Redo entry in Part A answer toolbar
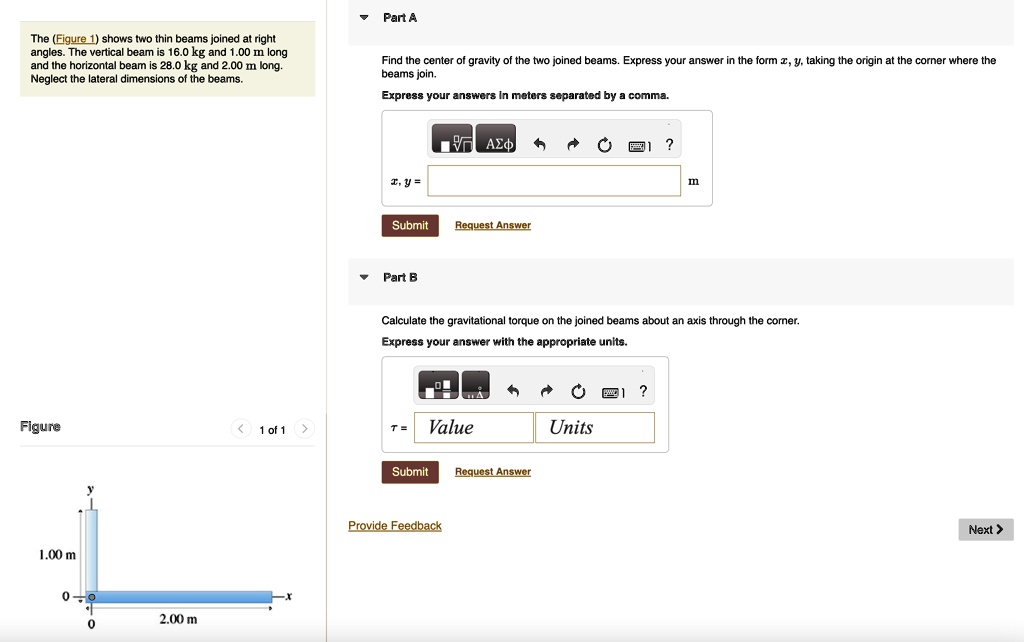This screenshot has width=1024, height=642. pos(572,145)
